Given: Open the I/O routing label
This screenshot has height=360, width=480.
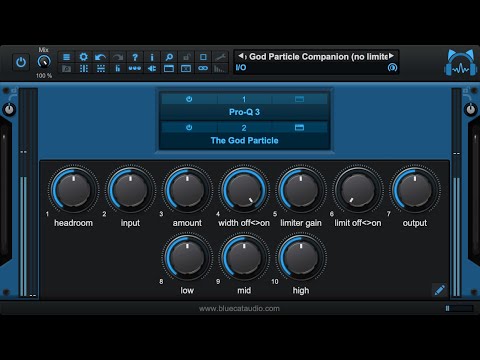Looking at the screenshot, I should click(x=241, y=68).
